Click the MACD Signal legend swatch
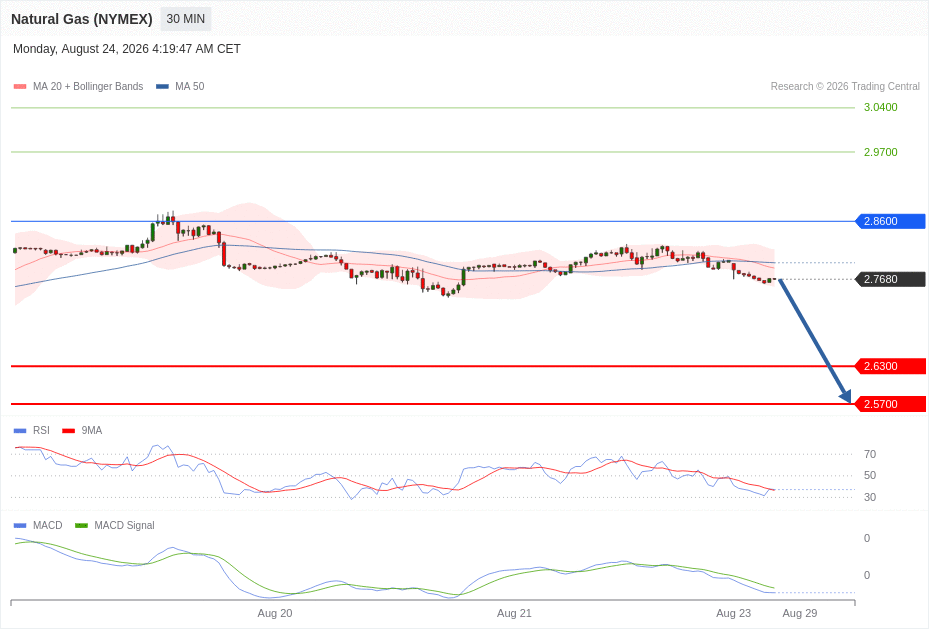The image size is (929, 629). pyautogui.click(x=82, y=525)
